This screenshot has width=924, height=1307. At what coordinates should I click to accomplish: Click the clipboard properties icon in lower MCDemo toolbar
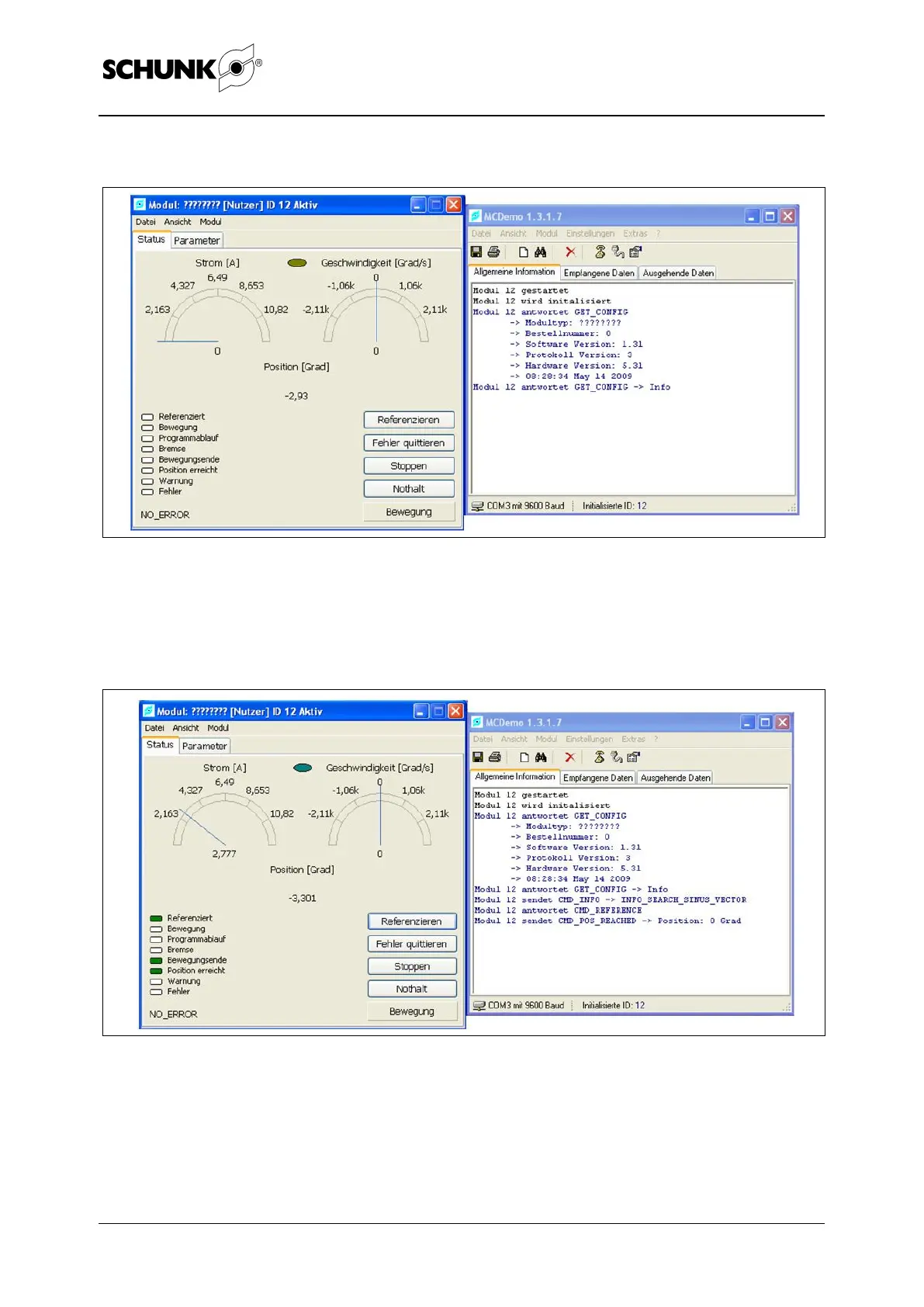634,758
